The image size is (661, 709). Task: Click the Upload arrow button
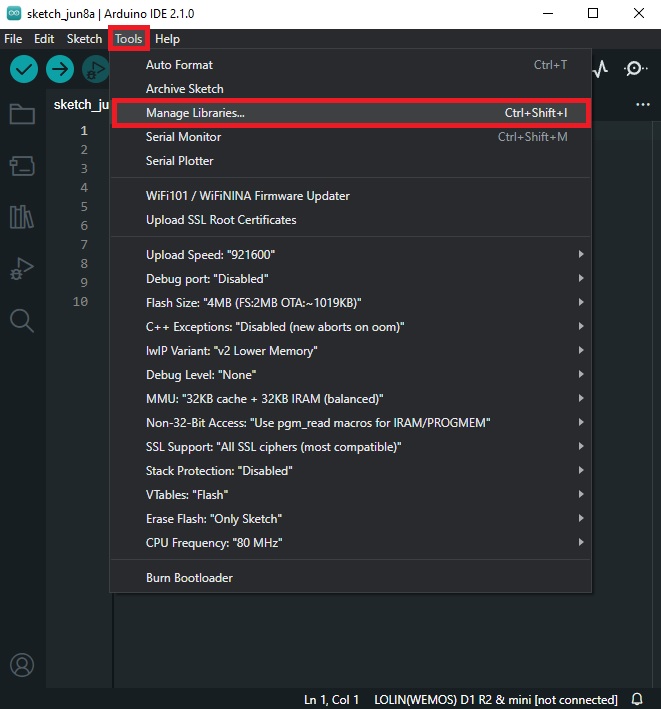pos(60,69)
